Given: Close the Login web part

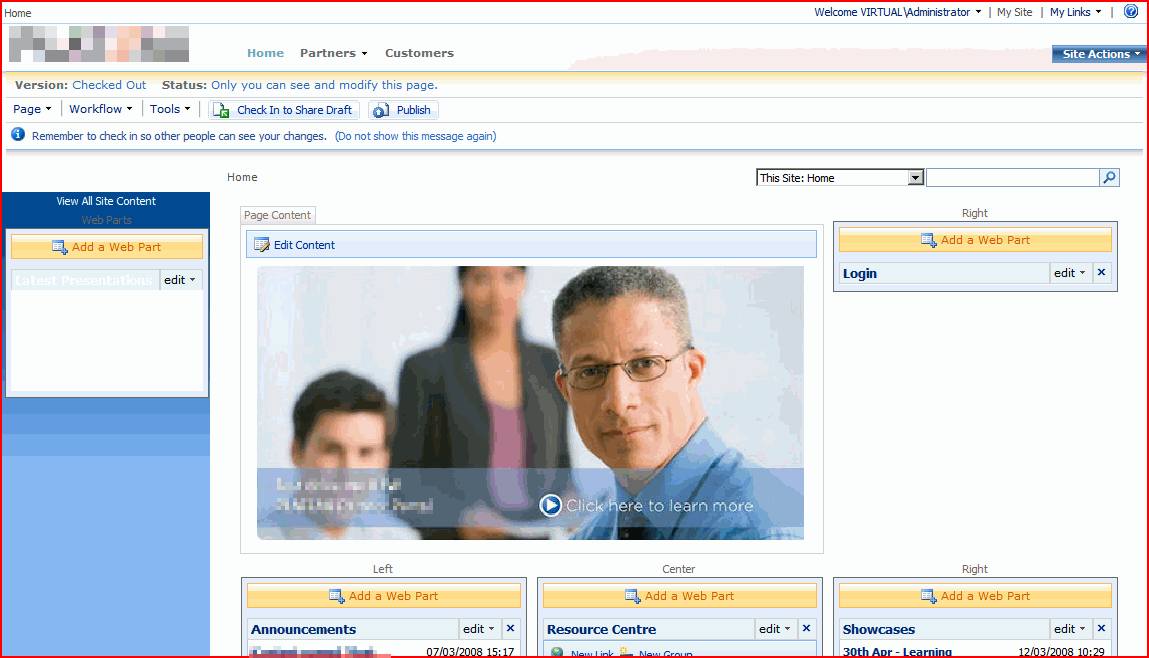Looking at the screenshot, I should [x=1102, y=273].
